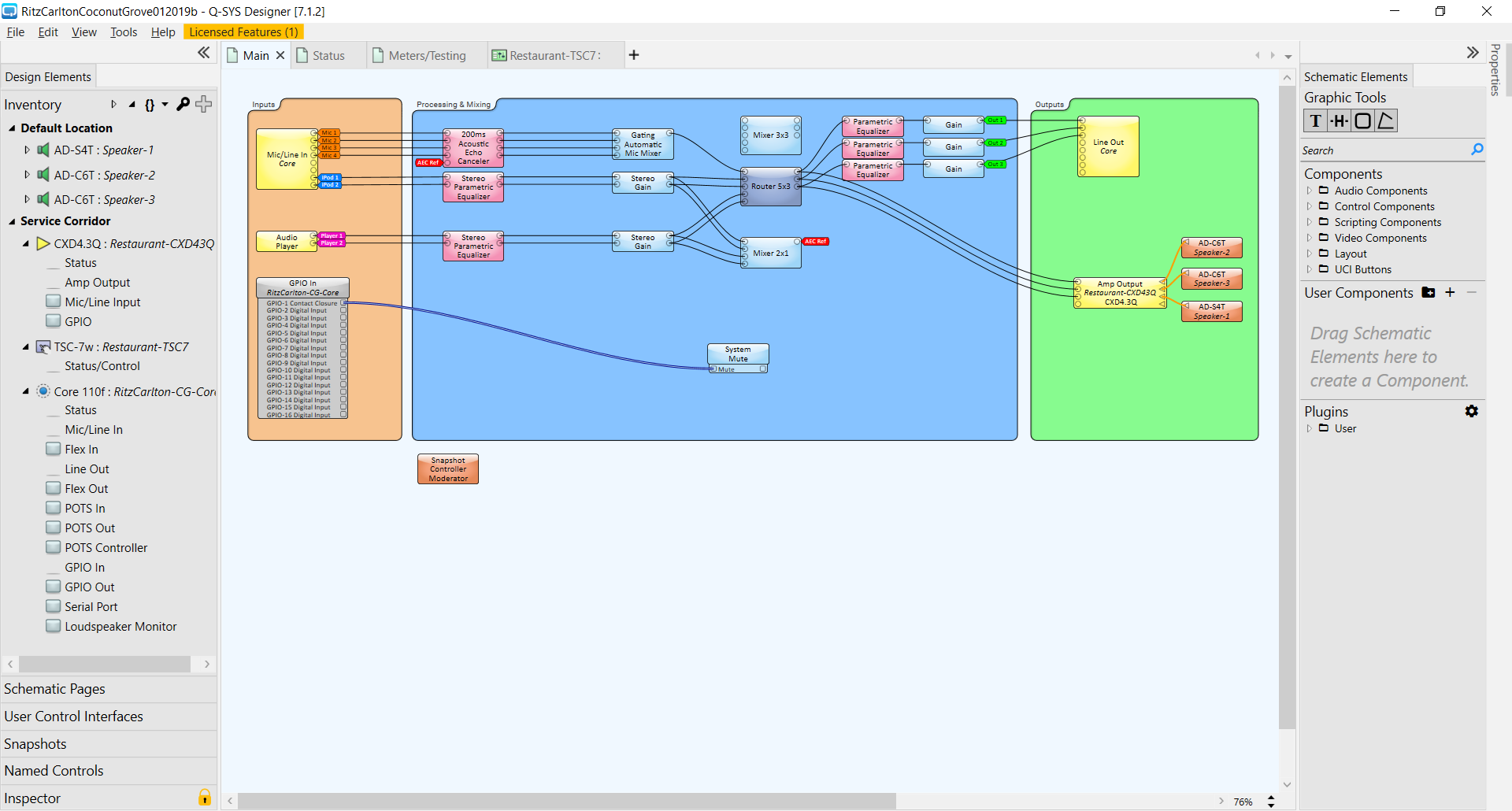Expand the AD-S4T Speaker-1 tree item
Image resolution: width=1512 pixels, height=811 pixels.
click(x=27, y=150)
